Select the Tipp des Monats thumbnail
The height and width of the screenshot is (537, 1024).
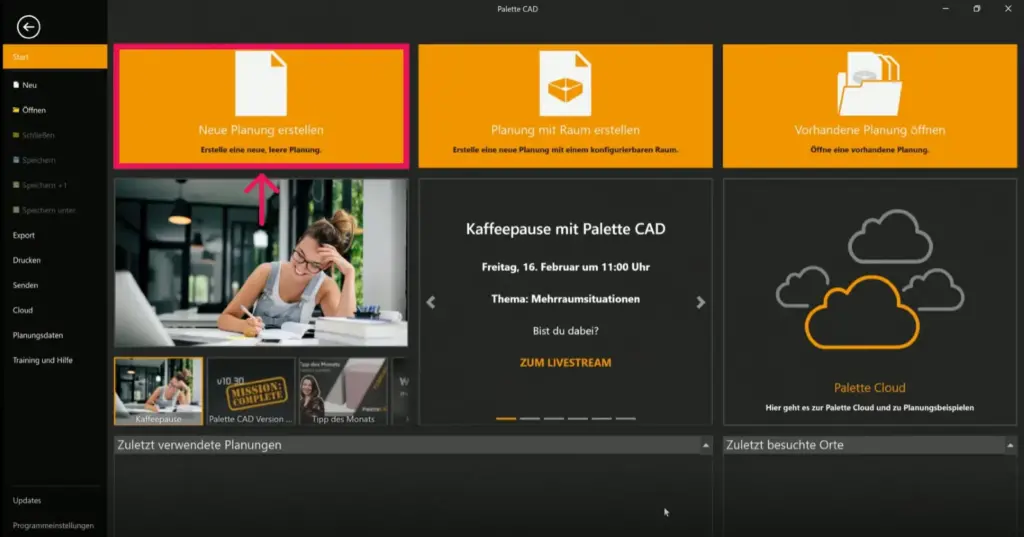tap(343, 391)
